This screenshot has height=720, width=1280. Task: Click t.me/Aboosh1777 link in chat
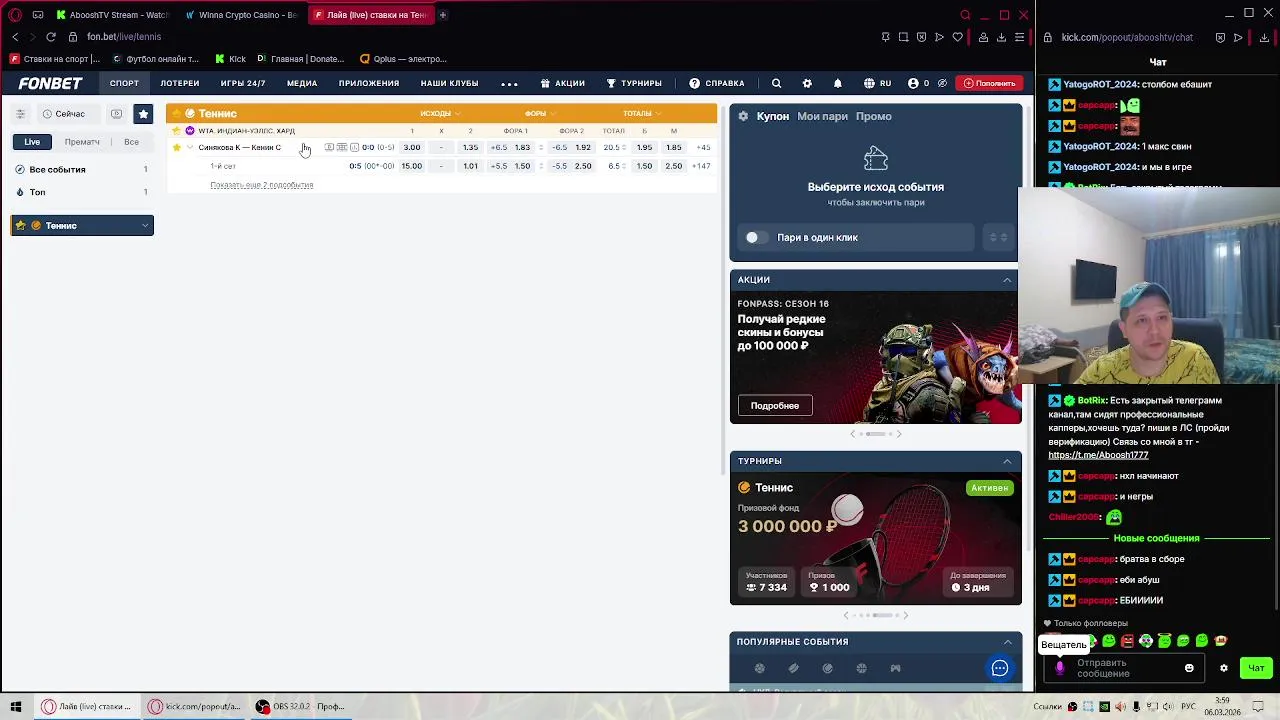point(1098,455)
